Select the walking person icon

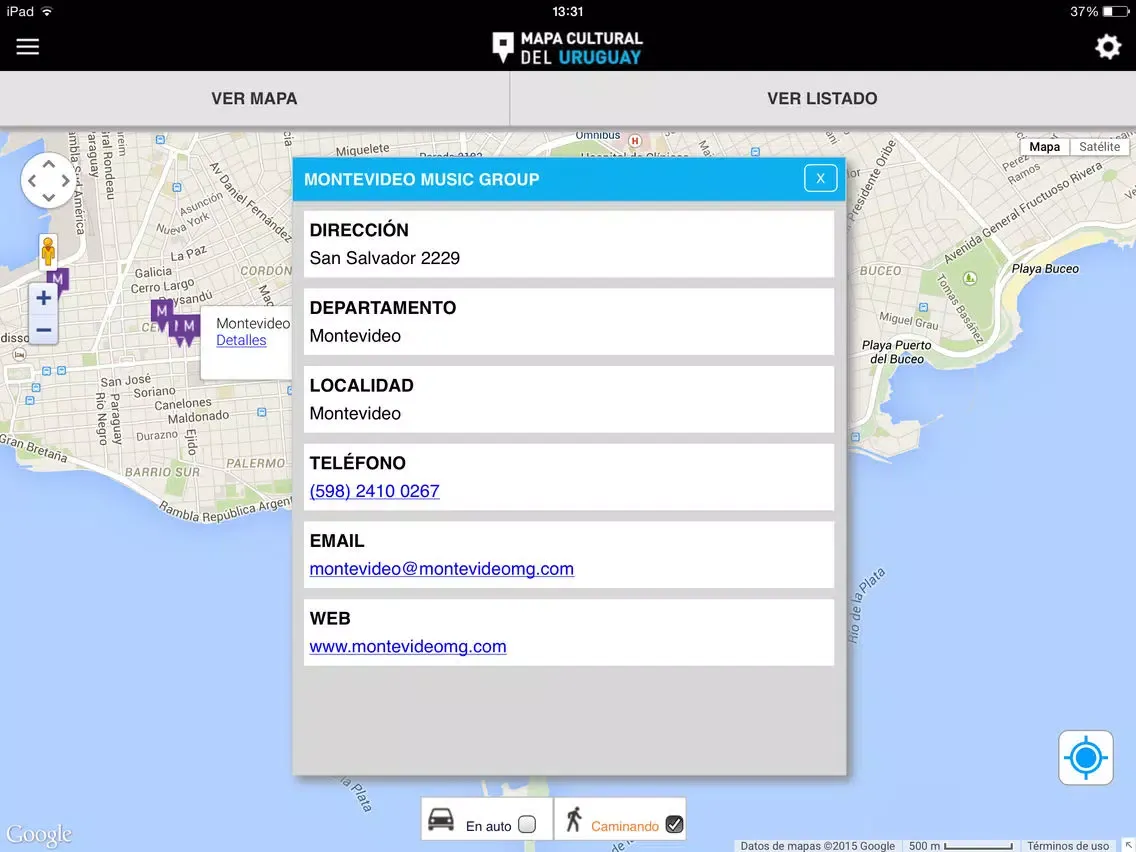[574, 819]
